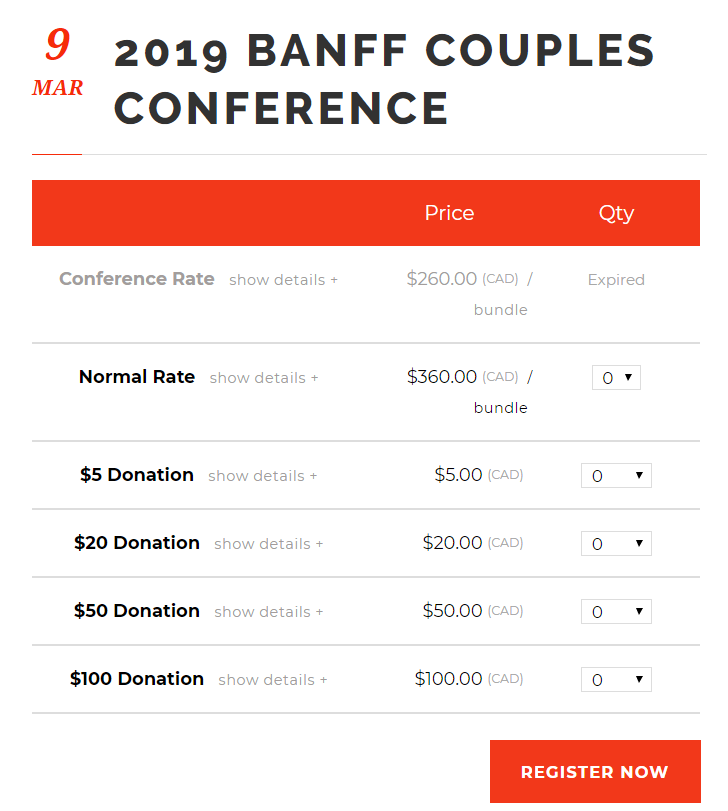The height and width of the screenshot is (811, 728).
Task: Open the Normal Rate quantity dropdown
Action: click(x=616, y=378)
